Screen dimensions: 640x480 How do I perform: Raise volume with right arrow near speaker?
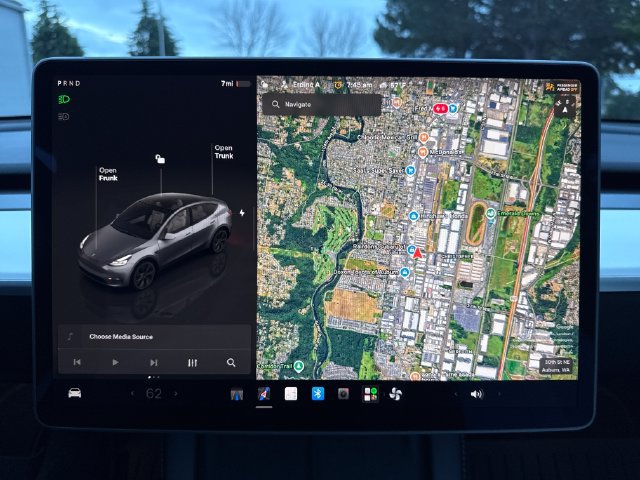point(499,394)
